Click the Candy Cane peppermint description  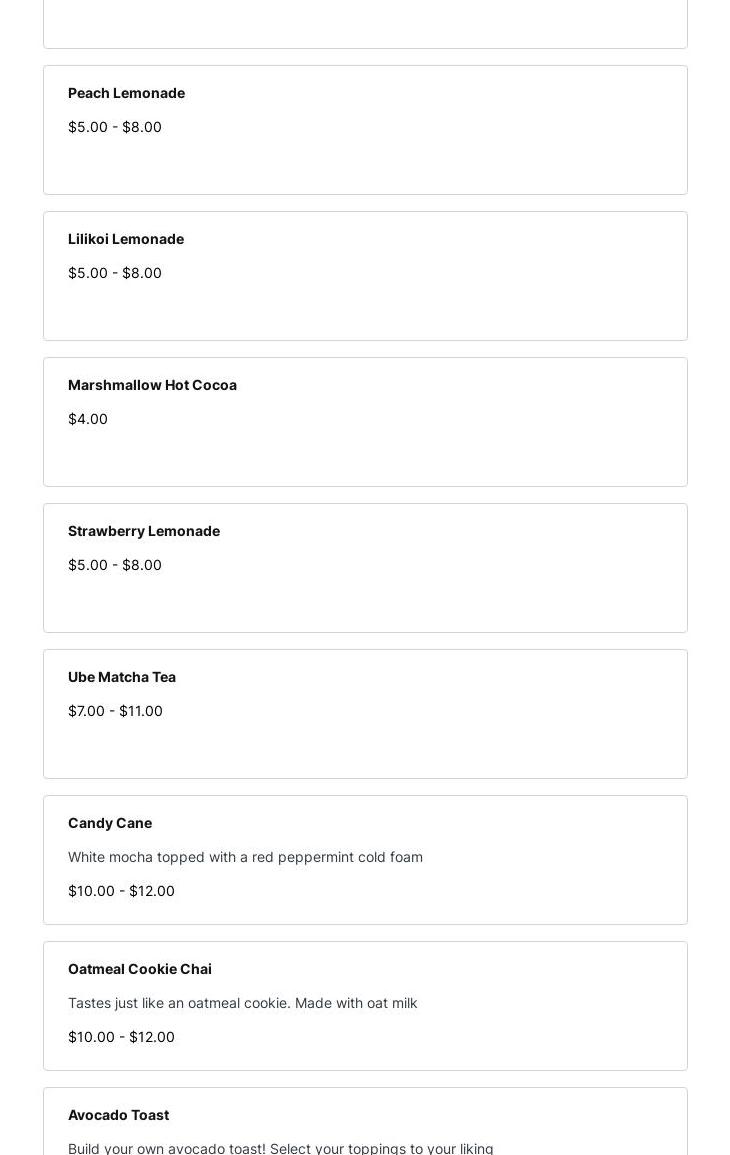tap(245, 857)
